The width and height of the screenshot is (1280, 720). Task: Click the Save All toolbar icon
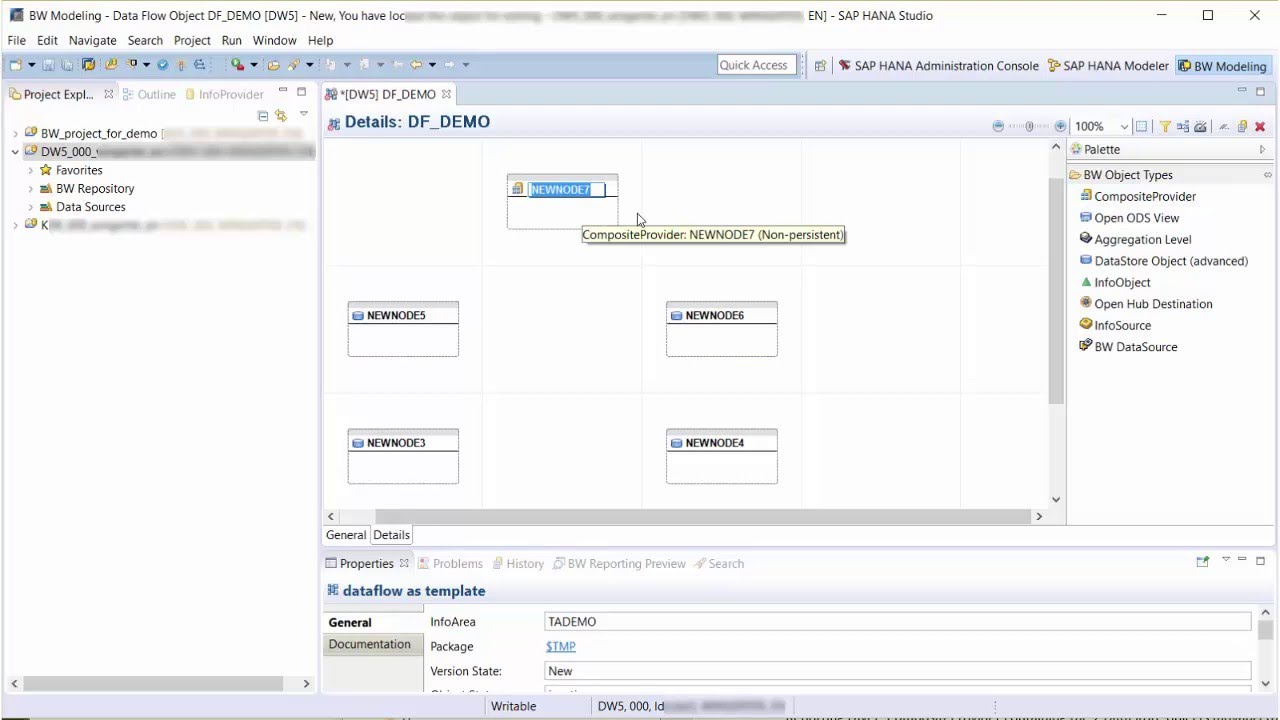tap(67, 65)
